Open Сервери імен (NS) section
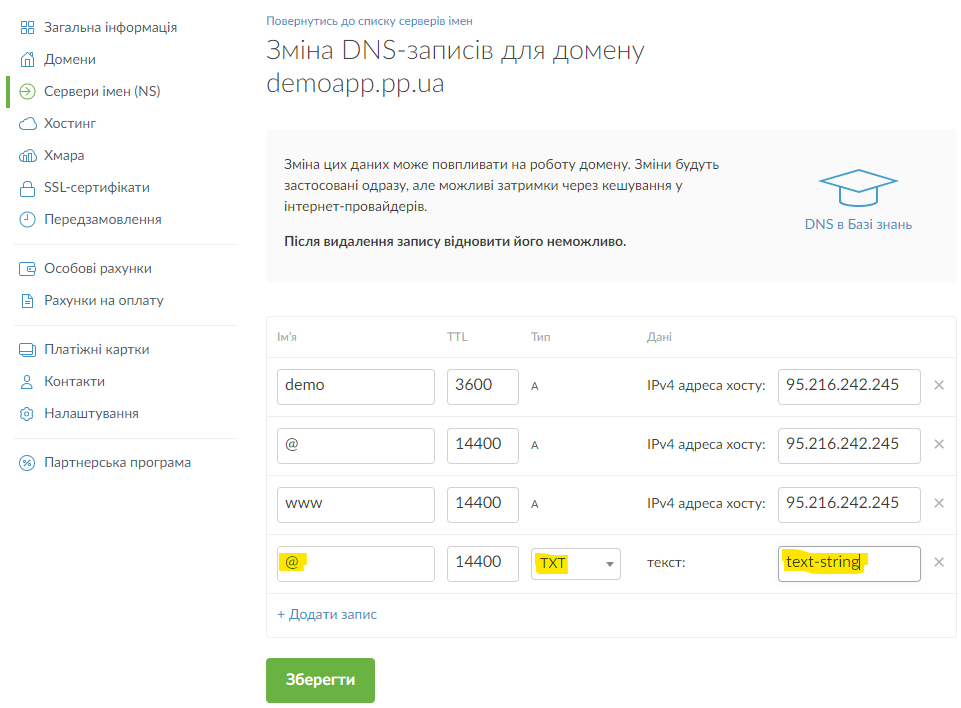This screenshot has height=708, width=961. [102, 91]
